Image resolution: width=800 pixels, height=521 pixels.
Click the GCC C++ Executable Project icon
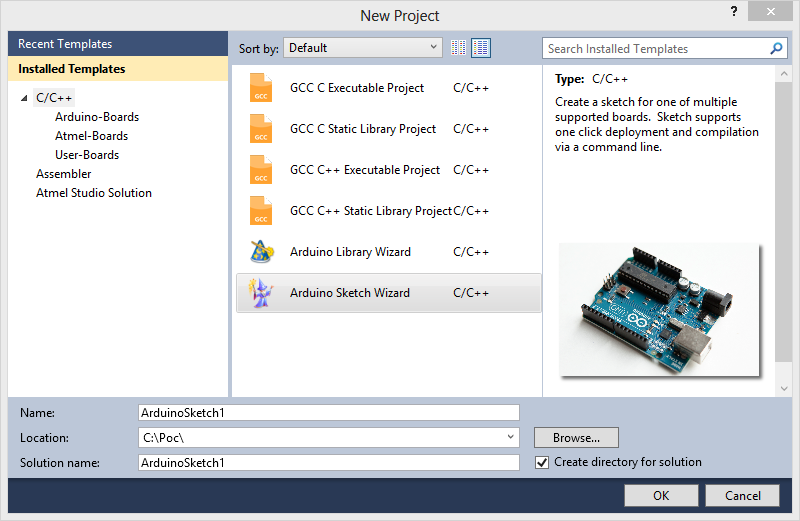[261, 169]
